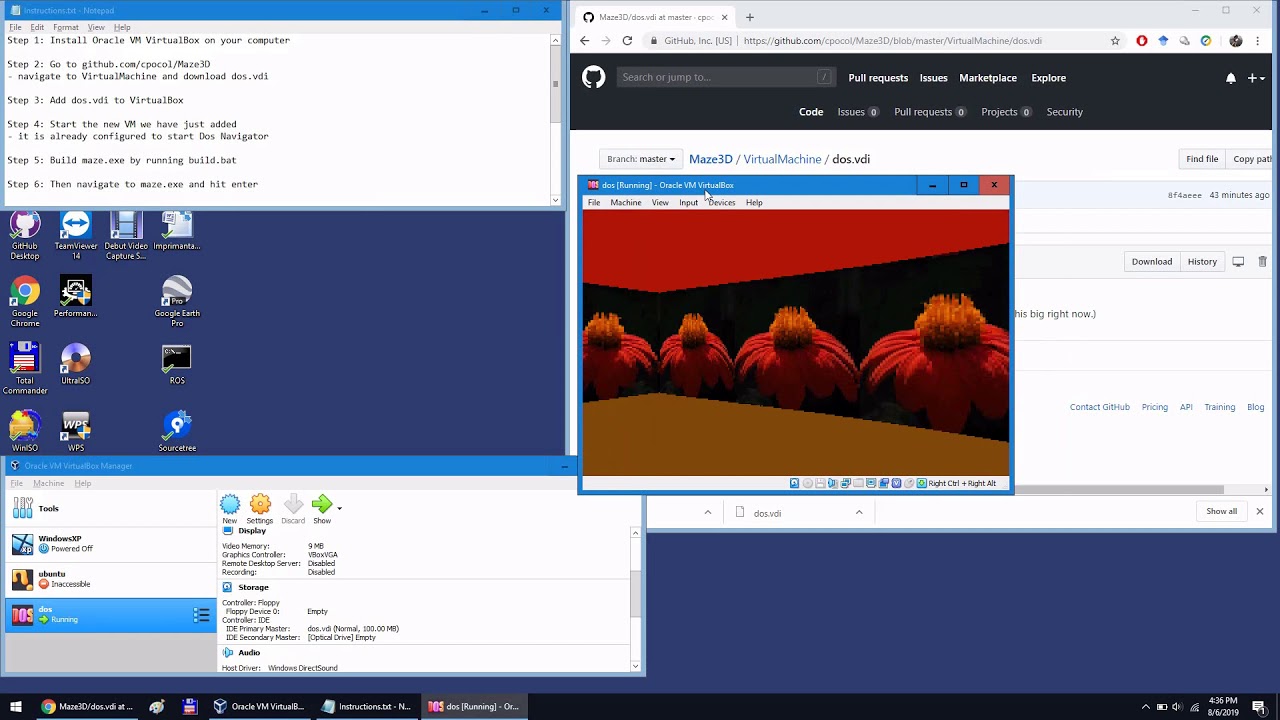Open Format menu in Notepad
This screenshot has width=1280, height=720.
tap(65, 27)
